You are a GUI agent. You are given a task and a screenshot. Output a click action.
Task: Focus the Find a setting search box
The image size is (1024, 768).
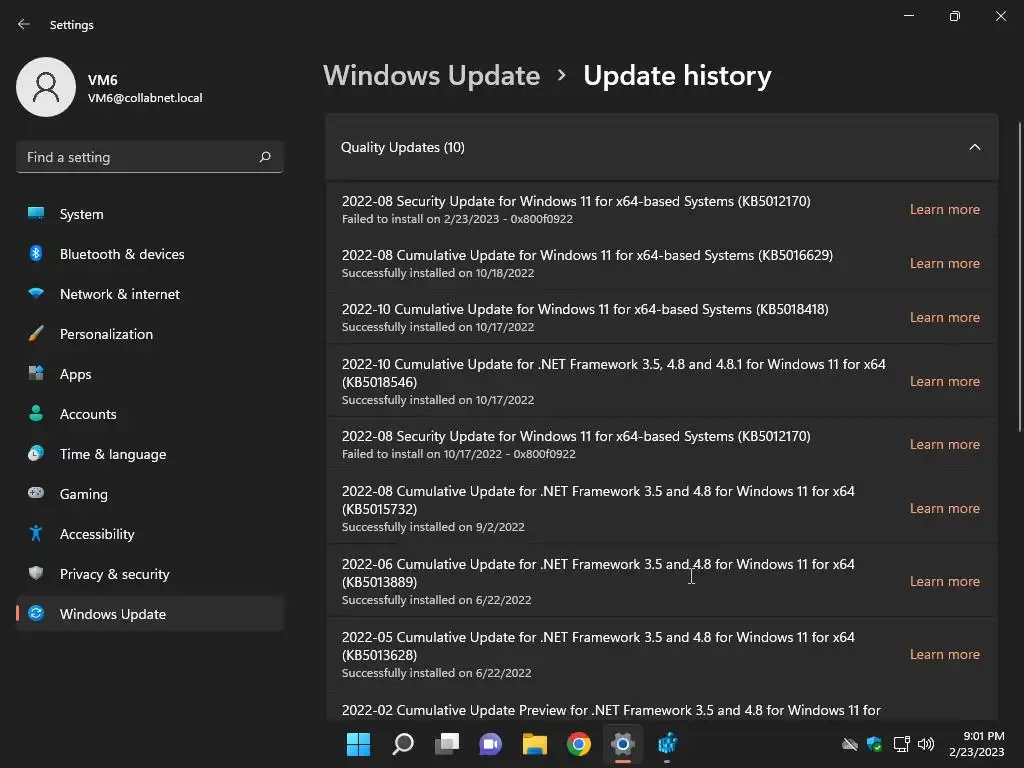point(150,157)
